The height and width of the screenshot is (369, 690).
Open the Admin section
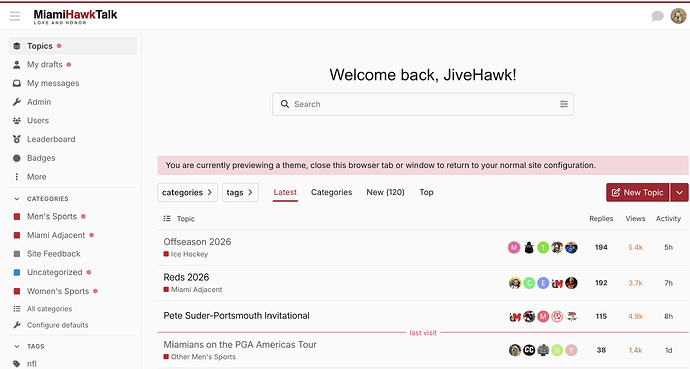point(73,102)
